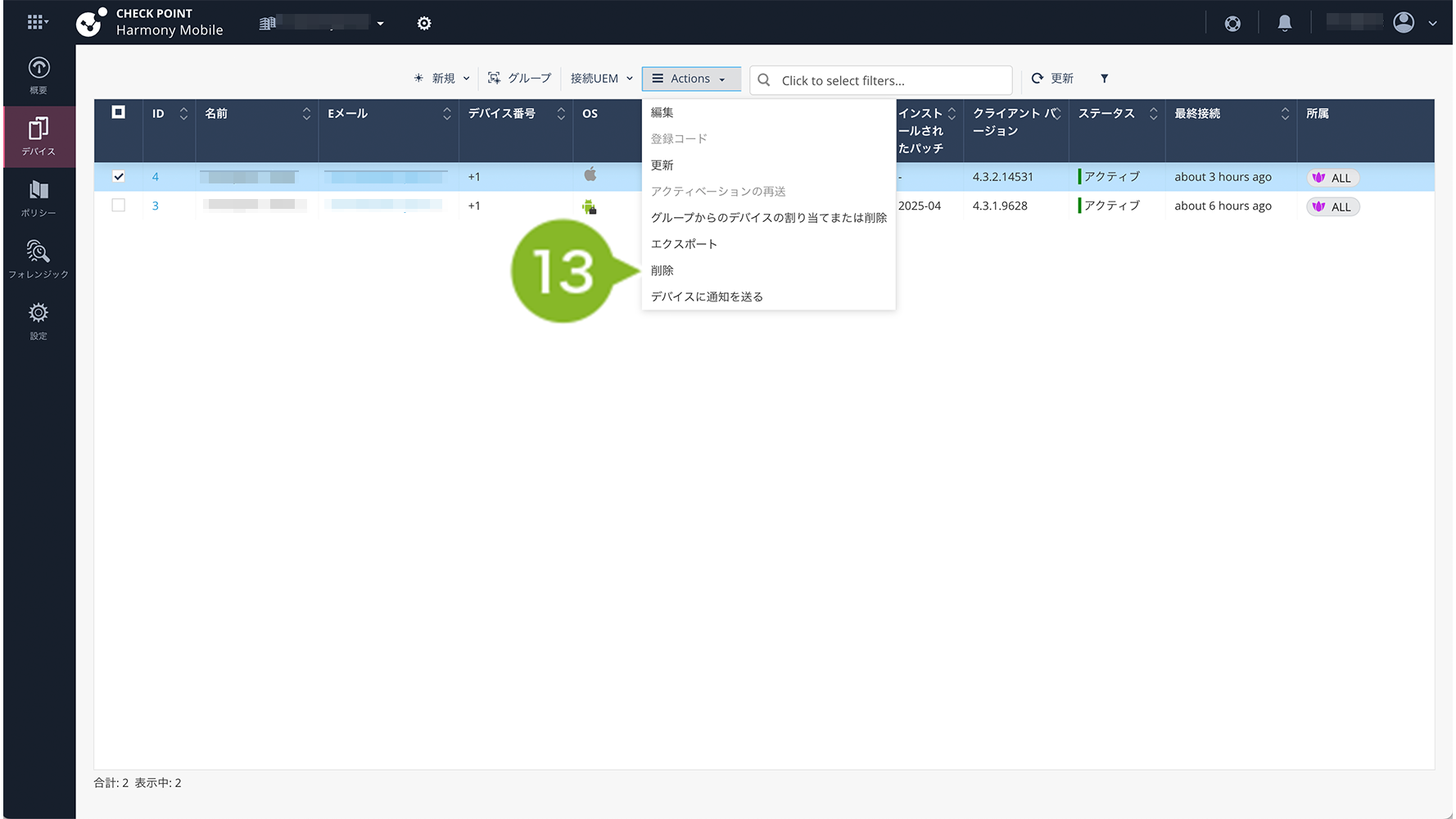Sort by installed patch column
Viewport: 1456px width, 819px height.
pos(952,114)
